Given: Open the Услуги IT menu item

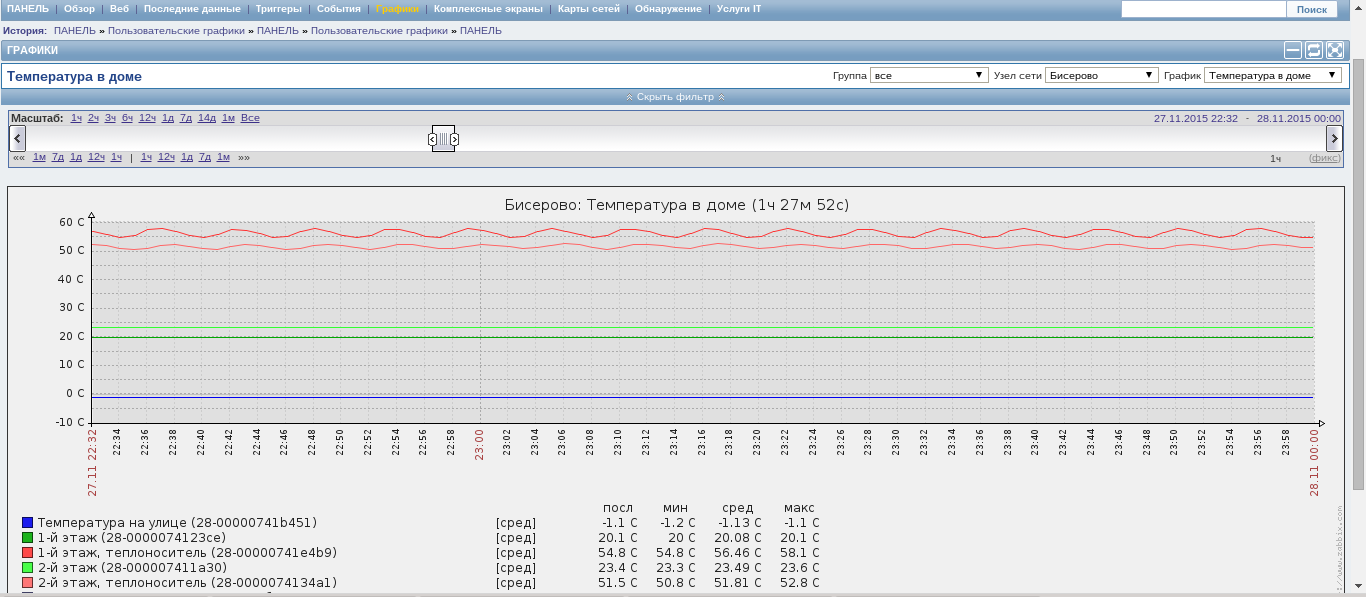Looking at the screenshot, I should coord(739,9).
